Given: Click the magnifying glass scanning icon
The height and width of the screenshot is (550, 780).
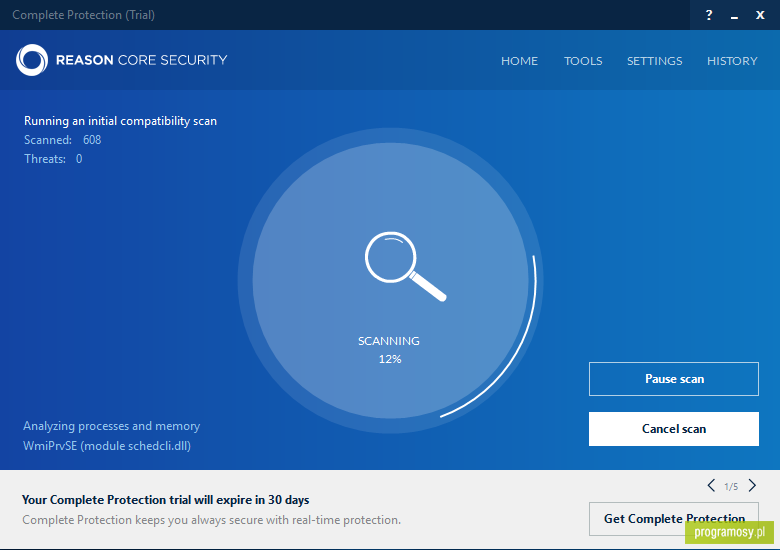Looking at the screenshot, I should pos(405,266).
